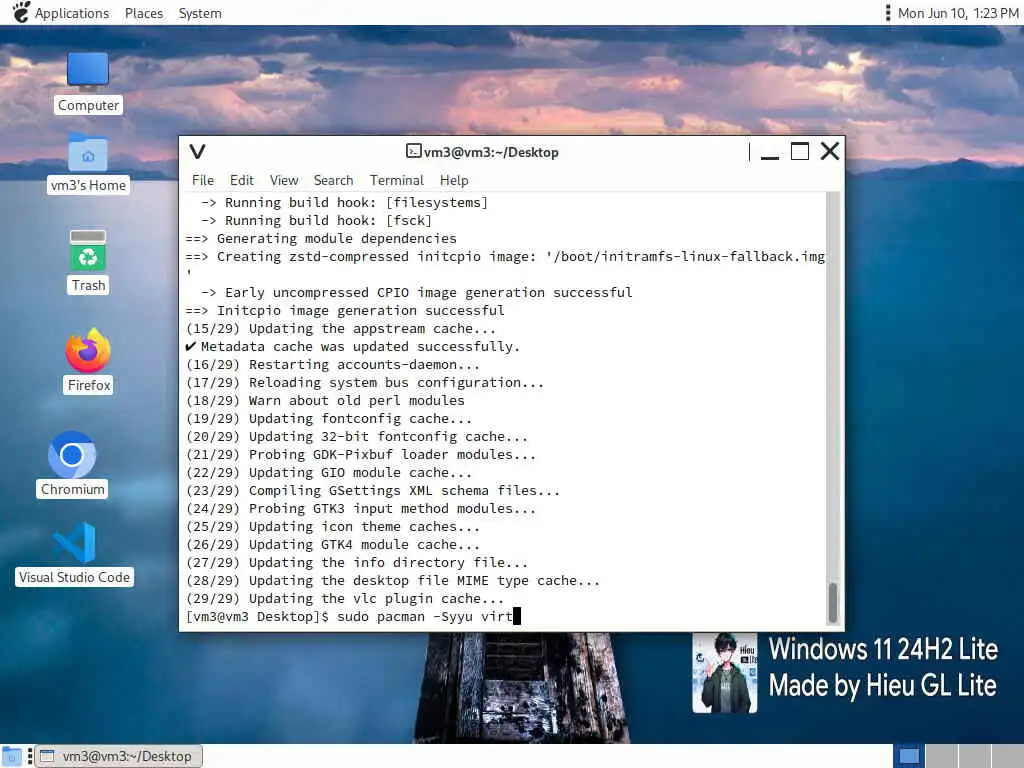Open the Places menu
Viewport: 1024px width, 768px height.
[x=144, y=13]
